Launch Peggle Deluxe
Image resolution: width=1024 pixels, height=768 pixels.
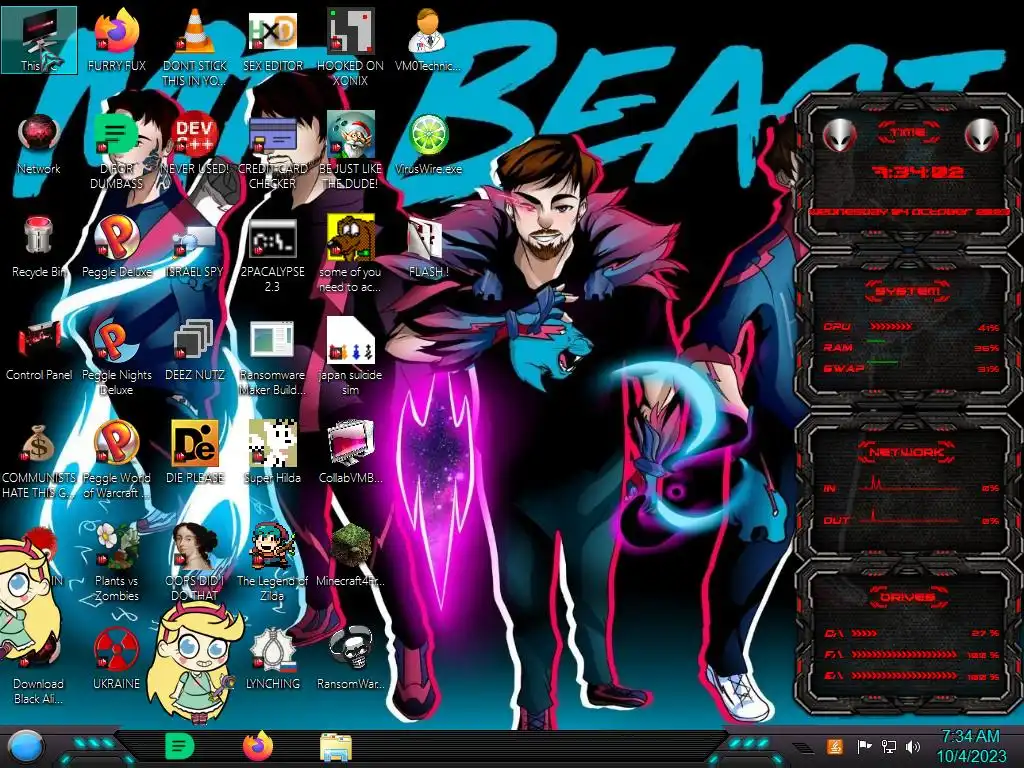tap(116, 247)
